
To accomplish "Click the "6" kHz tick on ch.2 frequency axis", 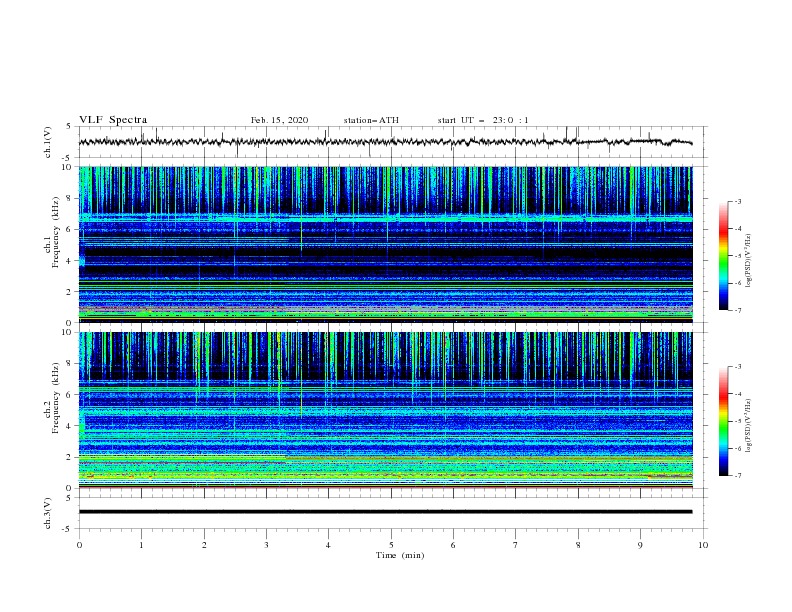I will click(70, 394).
